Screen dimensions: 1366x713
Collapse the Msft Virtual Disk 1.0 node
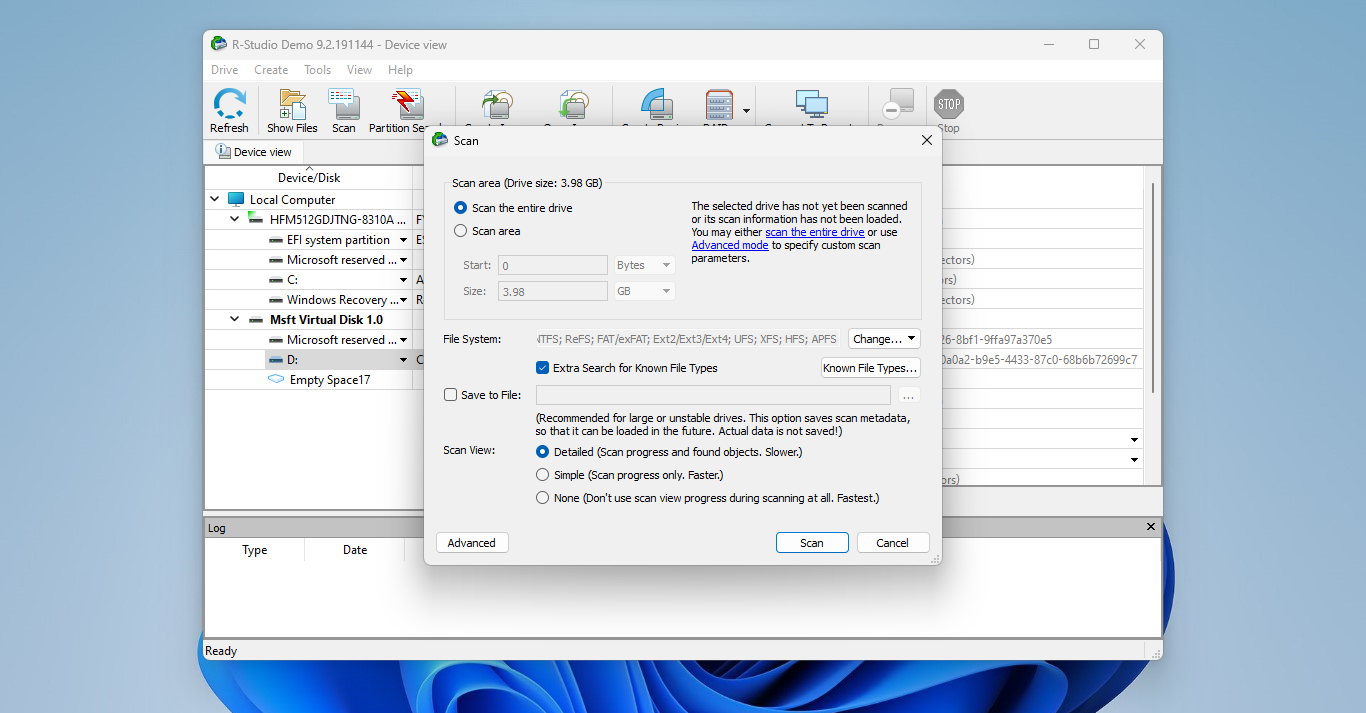click(234, 319)
